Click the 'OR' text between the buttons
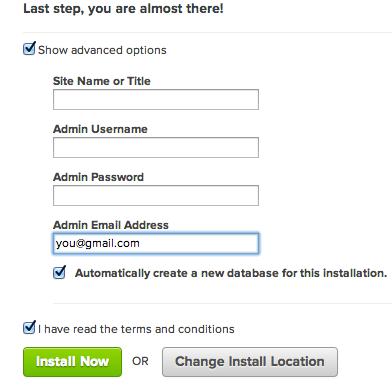Screen dimensions: 392x387 click(140, 361)
